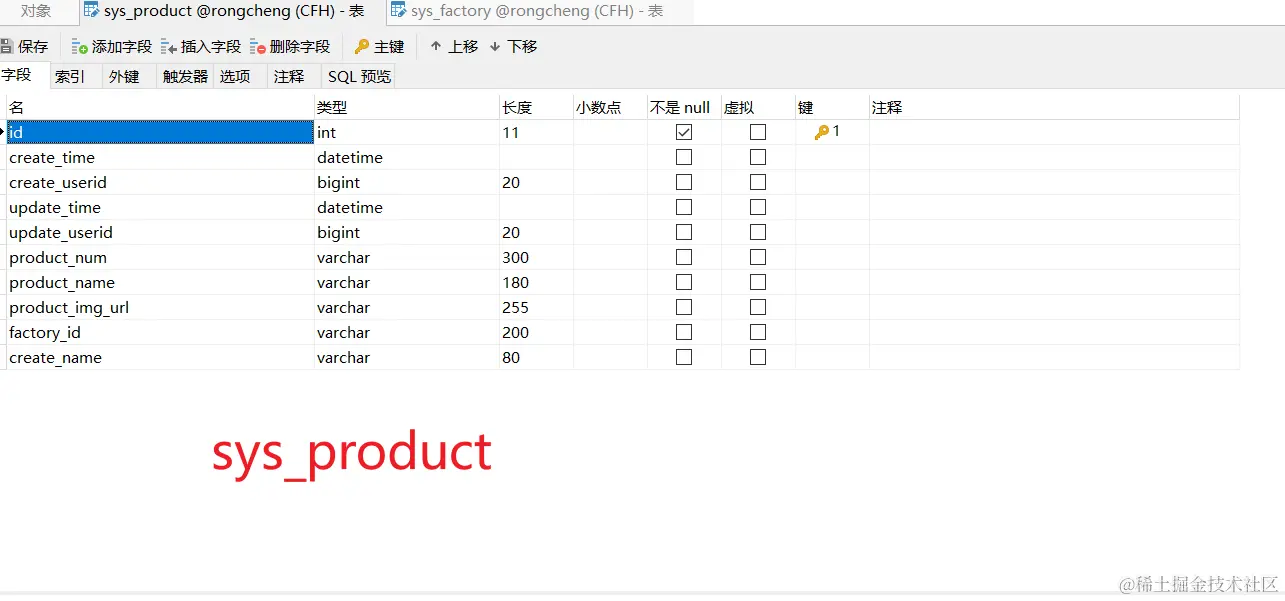Select the factory_id field name
1285x601 pixels.
[x=45, y=332]
